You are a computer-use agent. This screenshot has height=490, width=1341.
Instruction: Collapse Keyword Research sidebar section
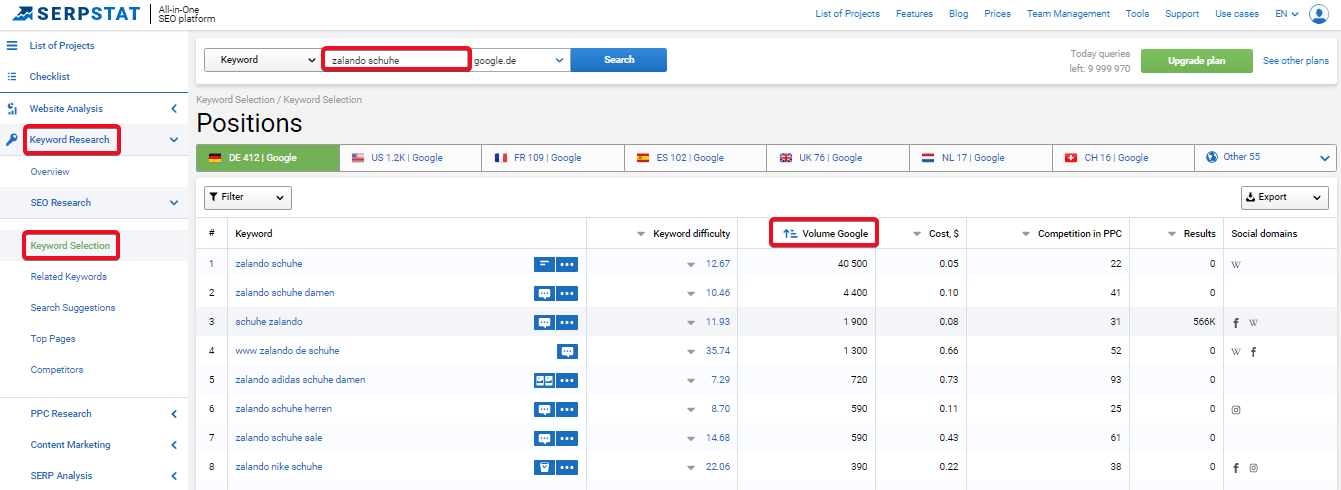pos(174,140)
